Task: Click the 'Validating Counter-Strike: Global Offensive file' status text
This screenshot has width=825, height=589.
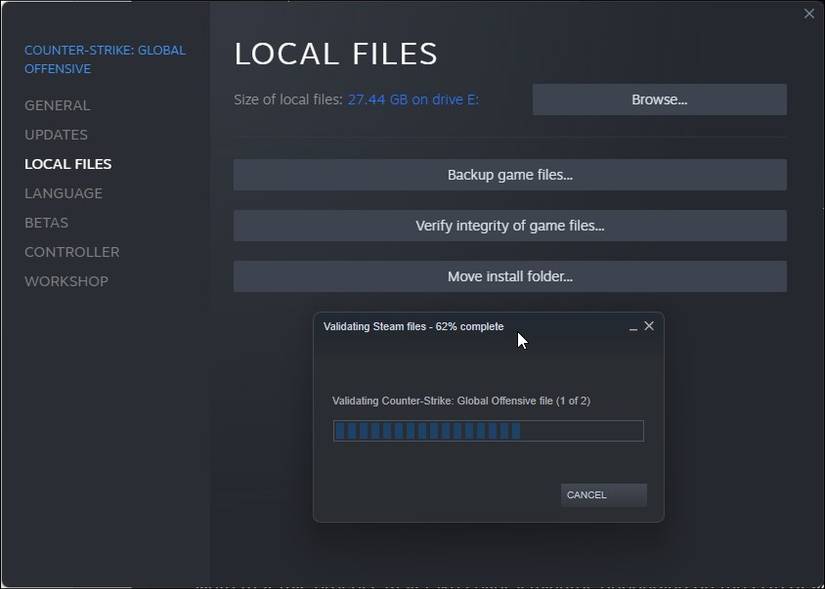Action: tap(461, 401)
